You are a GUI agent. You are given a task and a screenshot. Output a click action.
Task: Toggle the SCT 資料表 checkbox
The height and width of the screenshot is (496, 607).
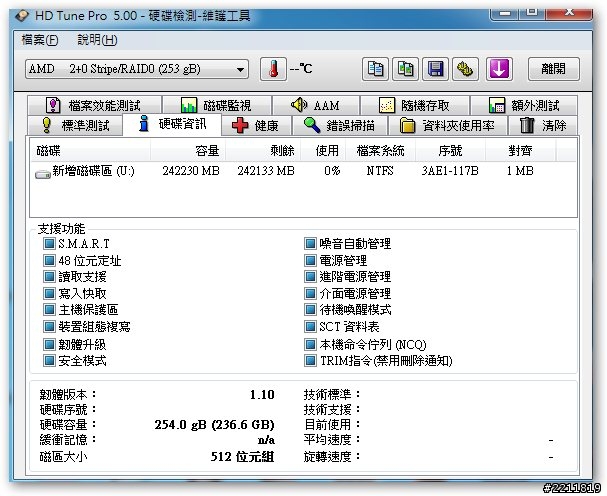coord(310,326)
